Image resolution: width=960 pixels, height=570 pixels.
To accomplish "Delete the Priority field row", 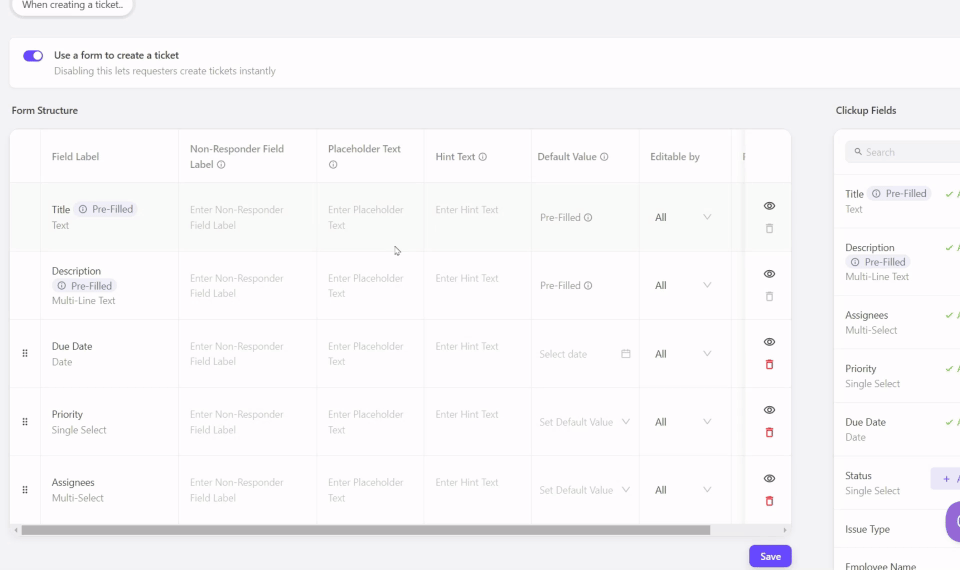I will point(769,433).
